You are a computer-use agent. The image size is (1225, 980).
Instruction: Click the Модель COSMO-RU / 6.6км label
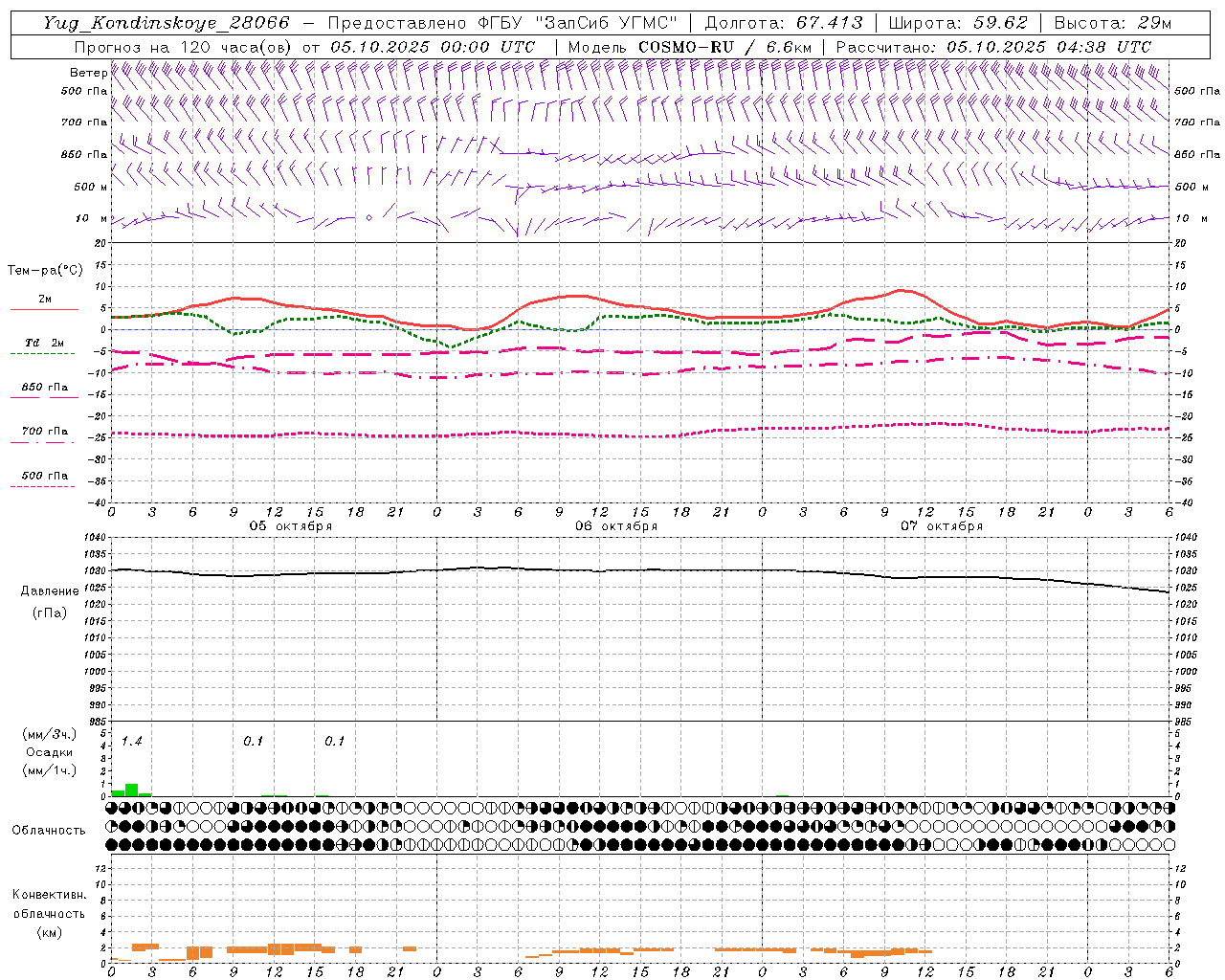(689, 47)
